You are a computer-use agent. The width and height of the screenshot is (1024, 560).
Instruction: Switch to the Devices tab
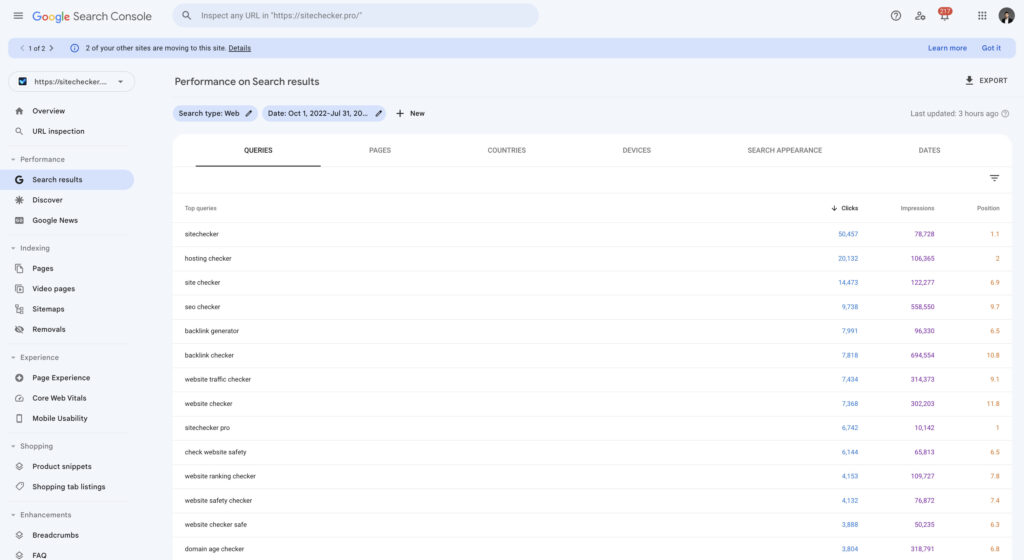coord(636,151)
